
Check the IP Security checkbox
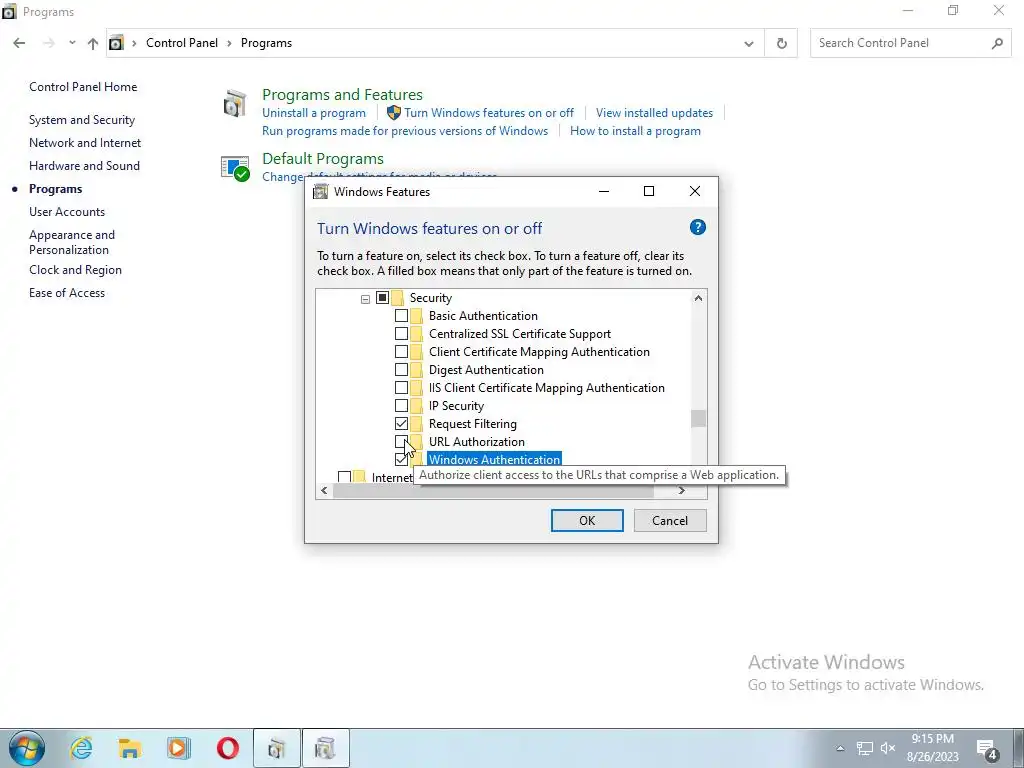tap(402, 406)
